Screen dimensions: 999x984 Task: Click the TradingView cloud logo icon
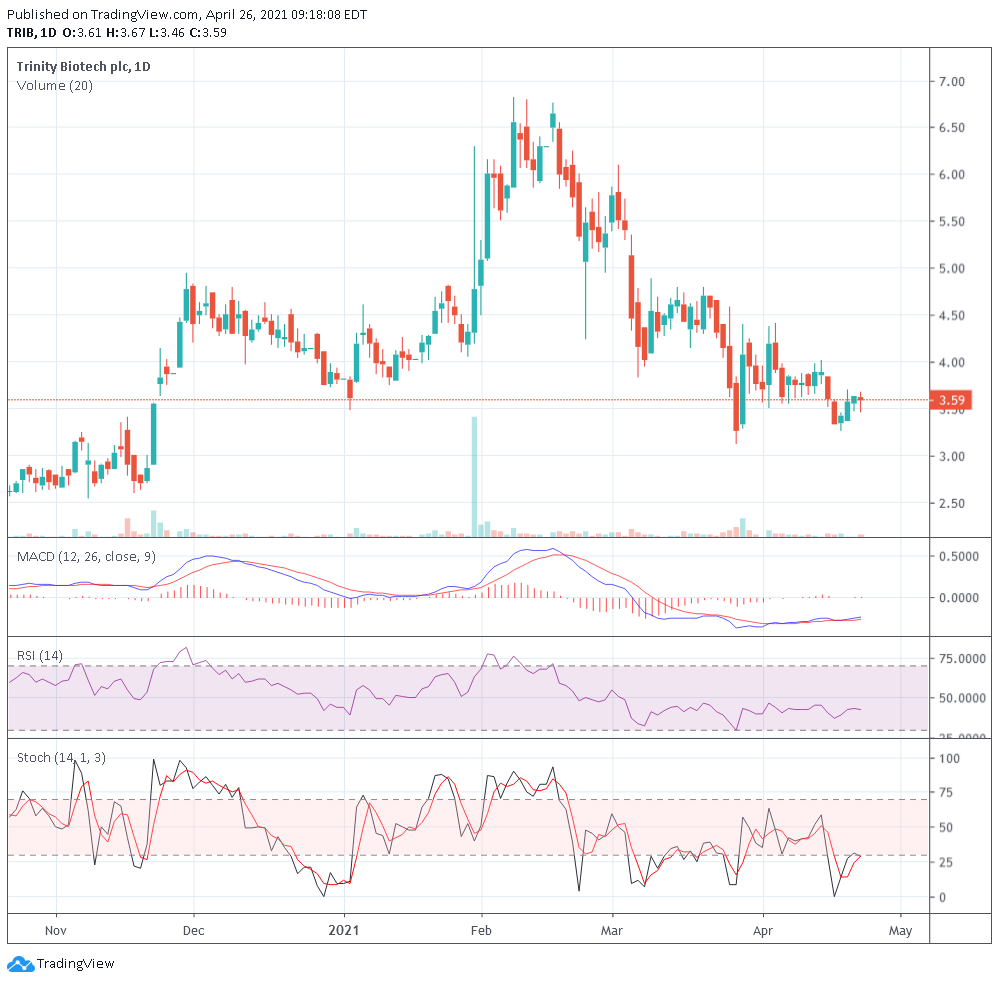click(x=20, y=964)
